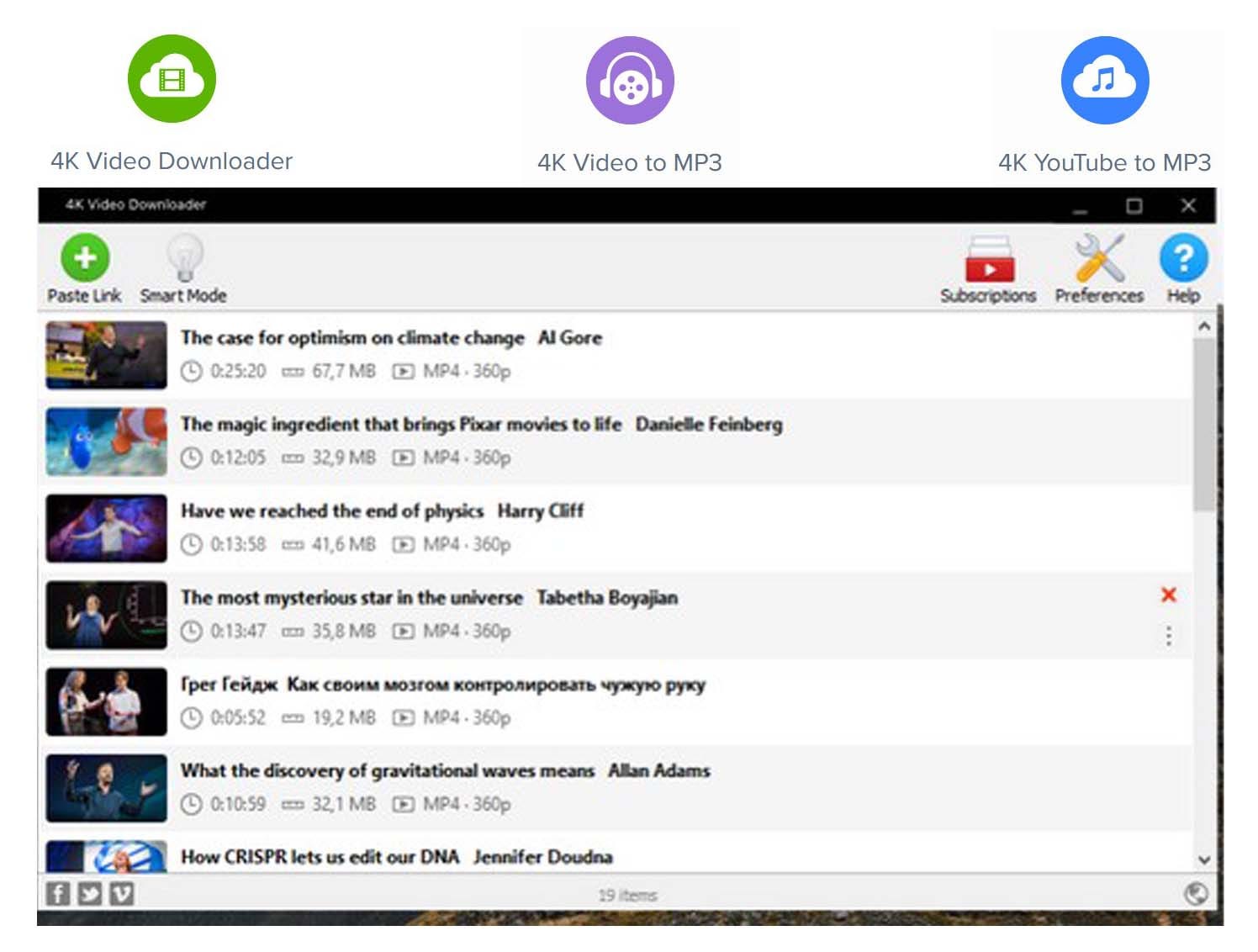Click title How CRISPR lets us edit our DNA
The image size is (1258, 952).
click(x=320, y=857)
